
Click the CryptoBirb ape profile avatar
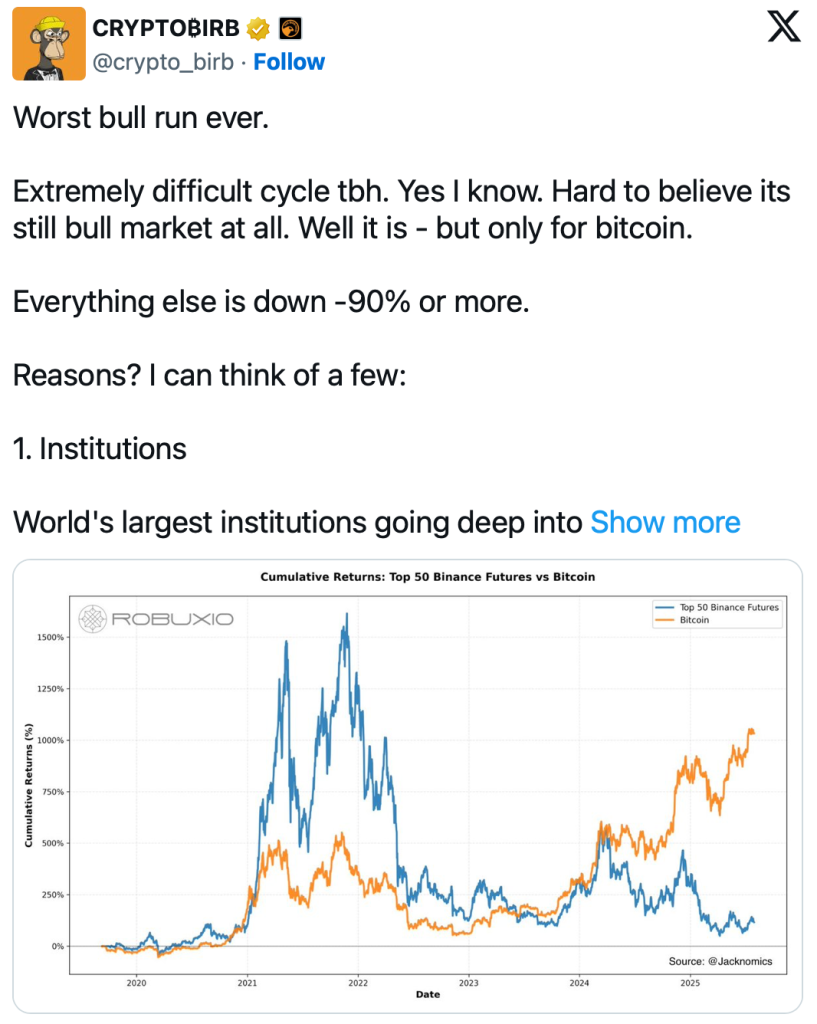(46, 46)
